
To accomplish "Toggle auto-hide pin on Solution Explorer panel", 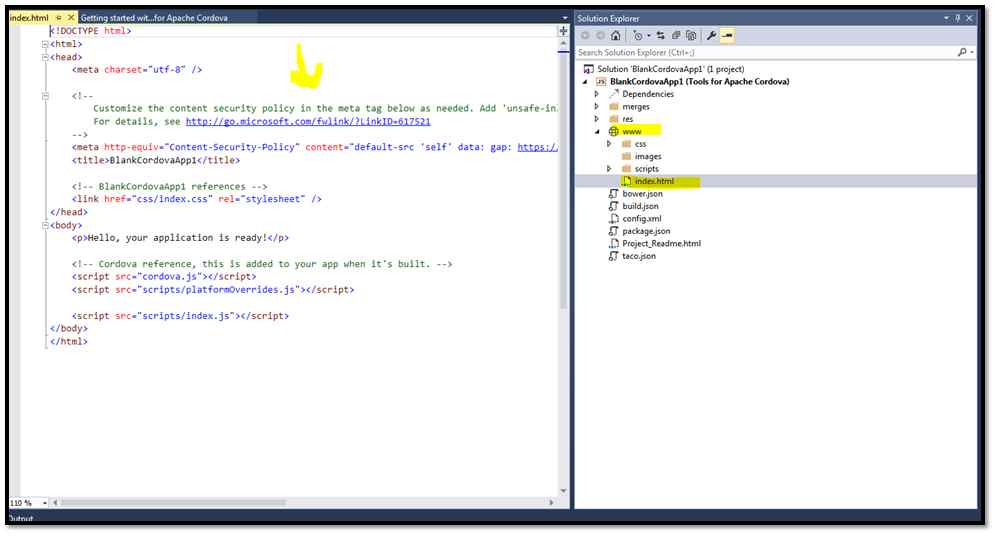I will [x=958, y=18].
